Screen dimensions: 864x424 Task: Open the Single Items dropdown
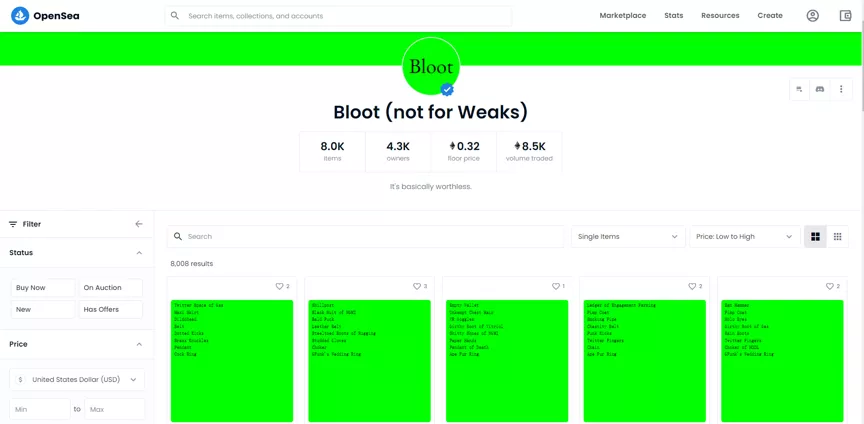627,237
